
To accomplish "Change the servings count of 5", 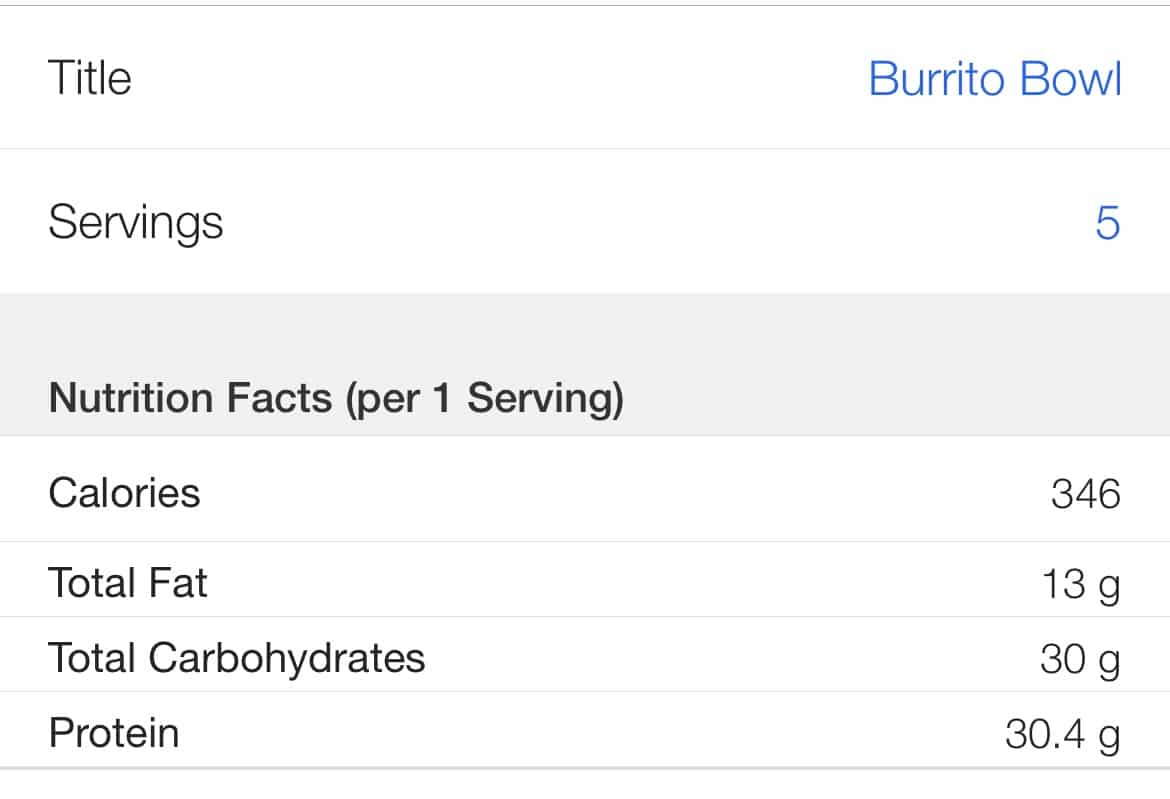I will pos(1107,222).
